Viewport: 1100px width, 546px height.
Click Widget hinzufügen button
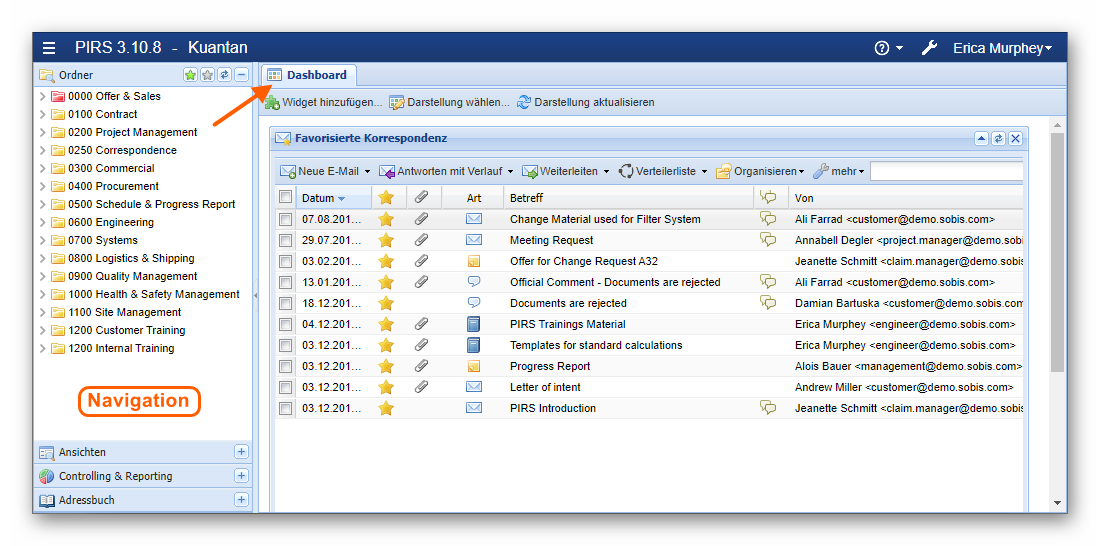click(x=323, y=102)
